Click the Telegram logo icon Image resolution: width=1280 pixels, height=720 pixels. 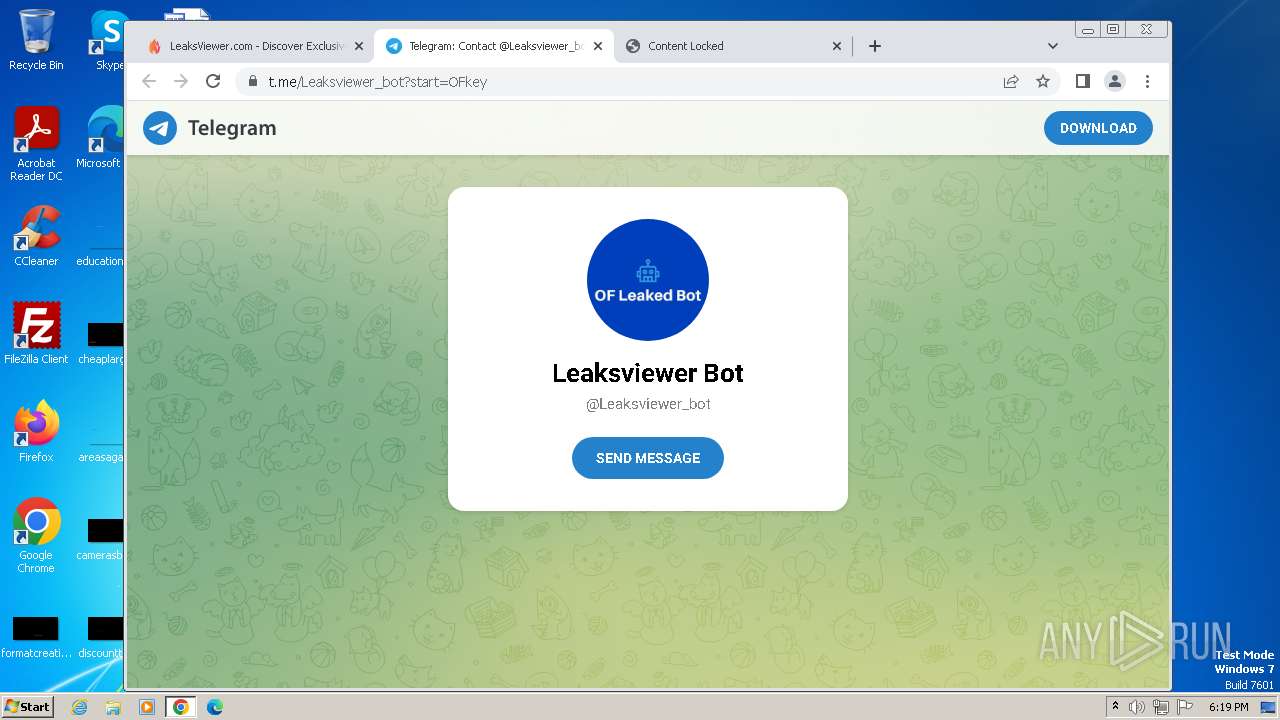tap(160, 128)
